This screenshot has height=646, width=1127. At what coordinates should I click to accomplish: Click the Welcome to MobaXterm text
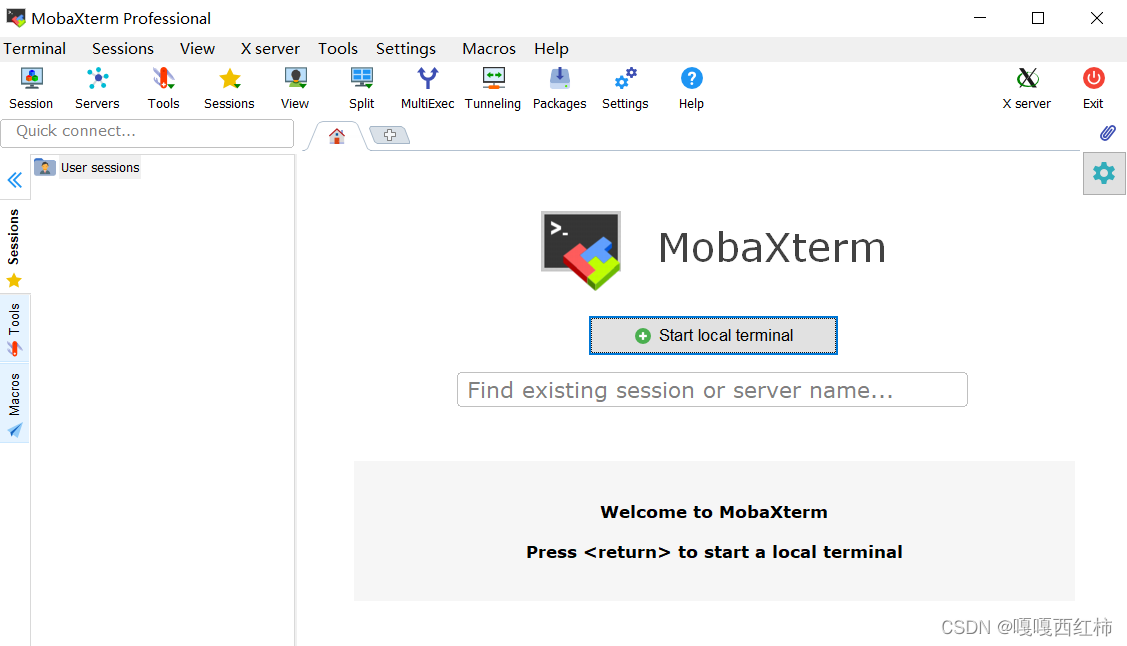714,512
